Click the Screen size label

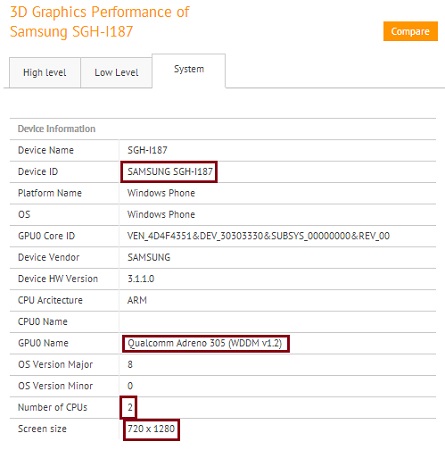tap(42, 429)
